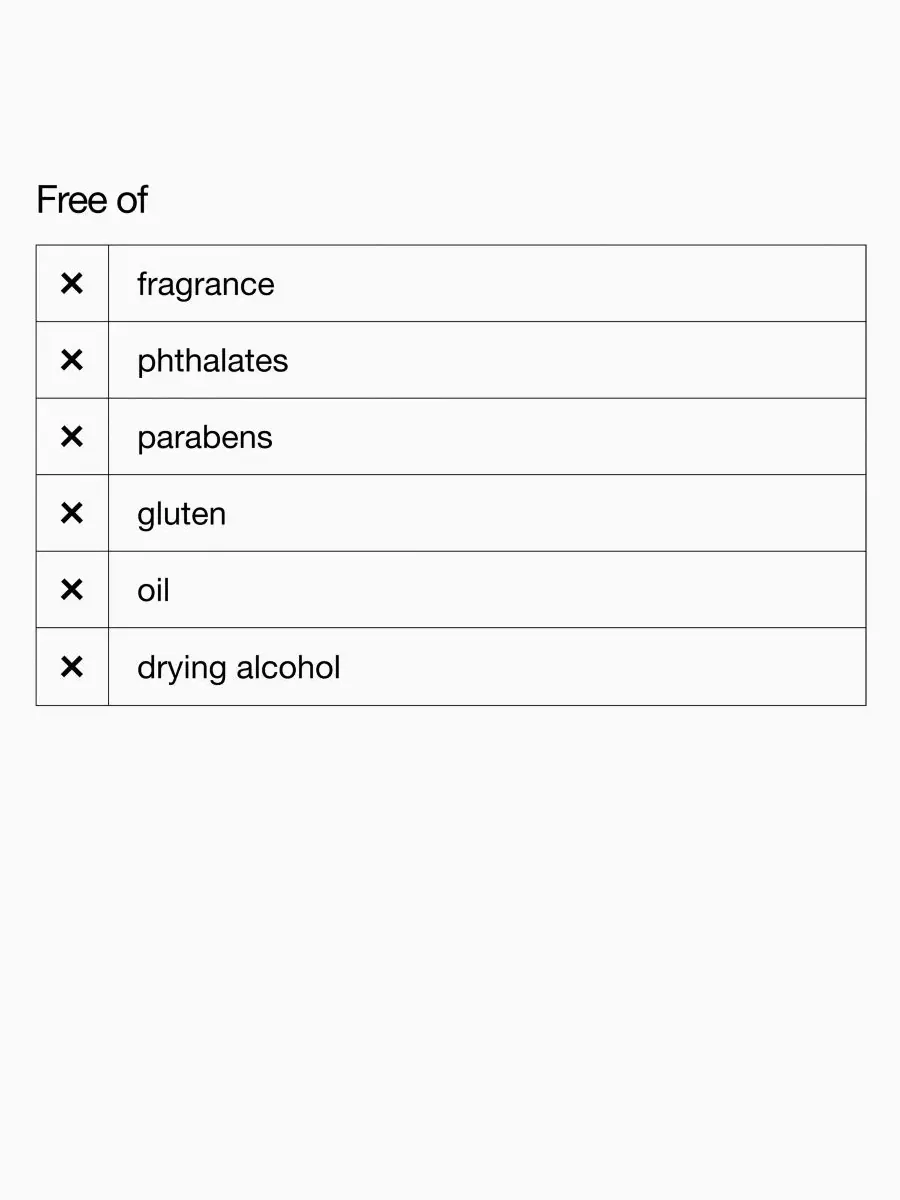The height and width of the screenshot is (1200, 900).
Task: Click empty space right of "fragrance" text
Action: pos(570,284)
